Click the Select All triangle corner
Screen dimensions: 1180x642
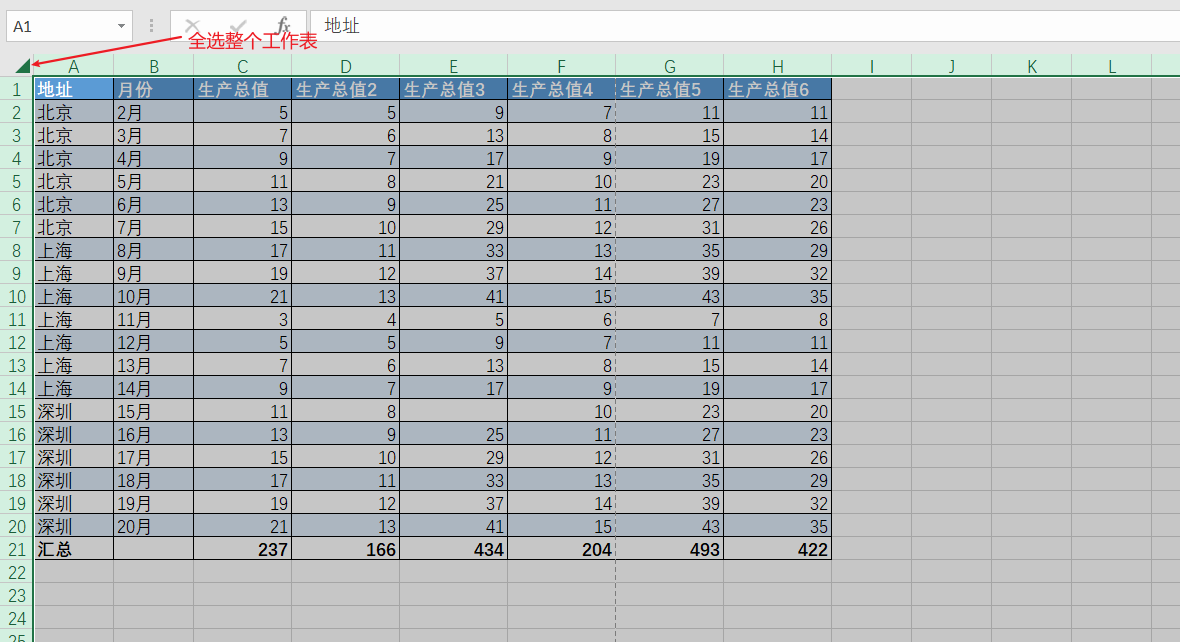pyautogui.click(x=23, y=66)
